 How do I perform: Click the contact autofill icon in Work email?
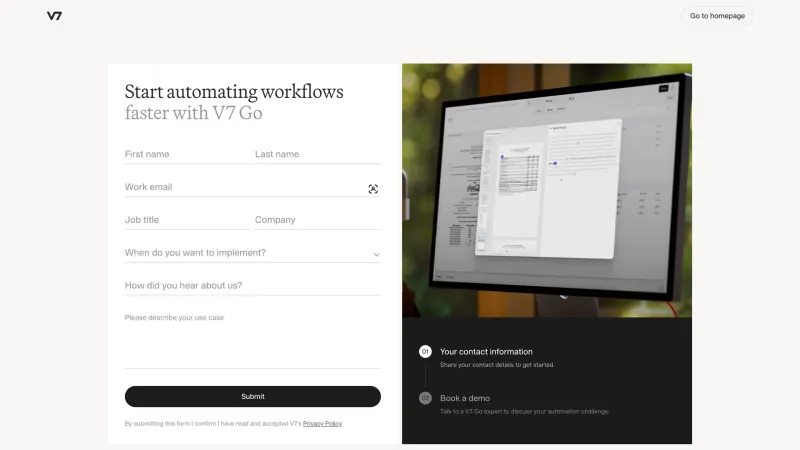[x=373, y=189]
